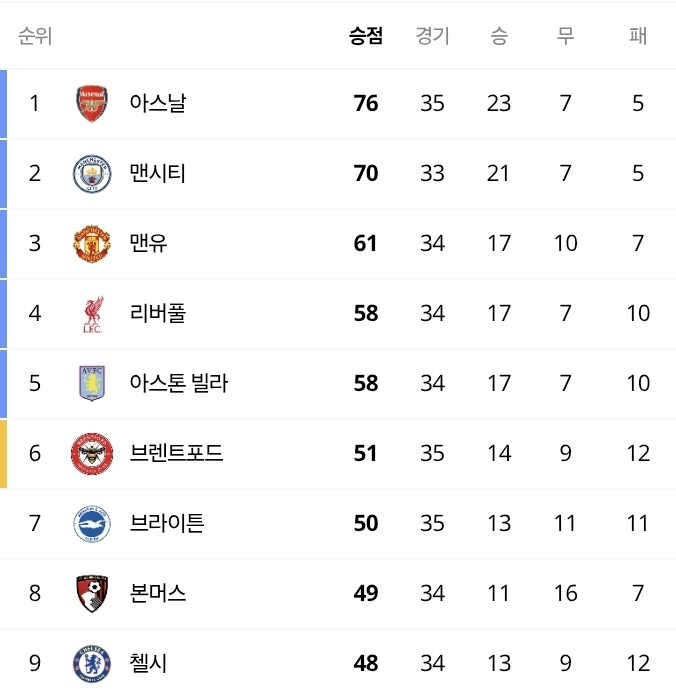Image resolution: width=676 pixels, height=692 pixels.
Task: Click the Aston Villa AVFC crest
Action: (x=92, y=383)
